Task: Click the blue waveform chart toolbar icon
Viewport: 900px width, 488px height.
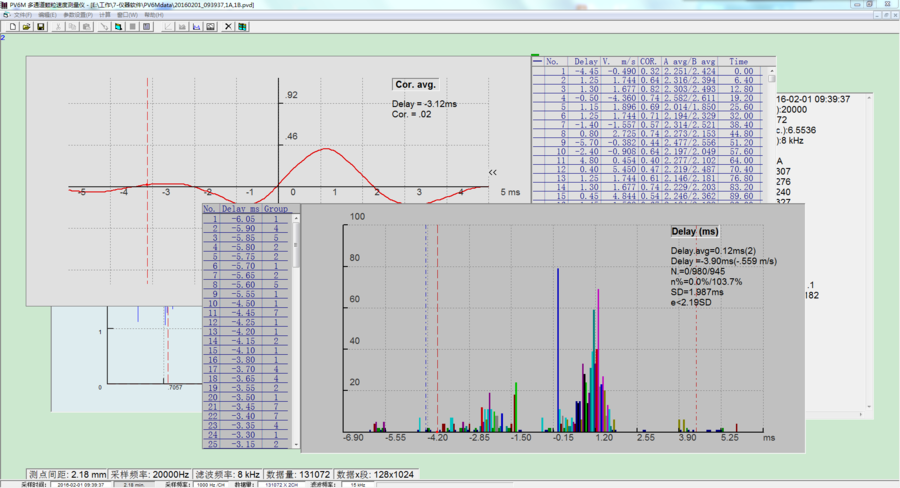Action: click(x=196, y=26)
